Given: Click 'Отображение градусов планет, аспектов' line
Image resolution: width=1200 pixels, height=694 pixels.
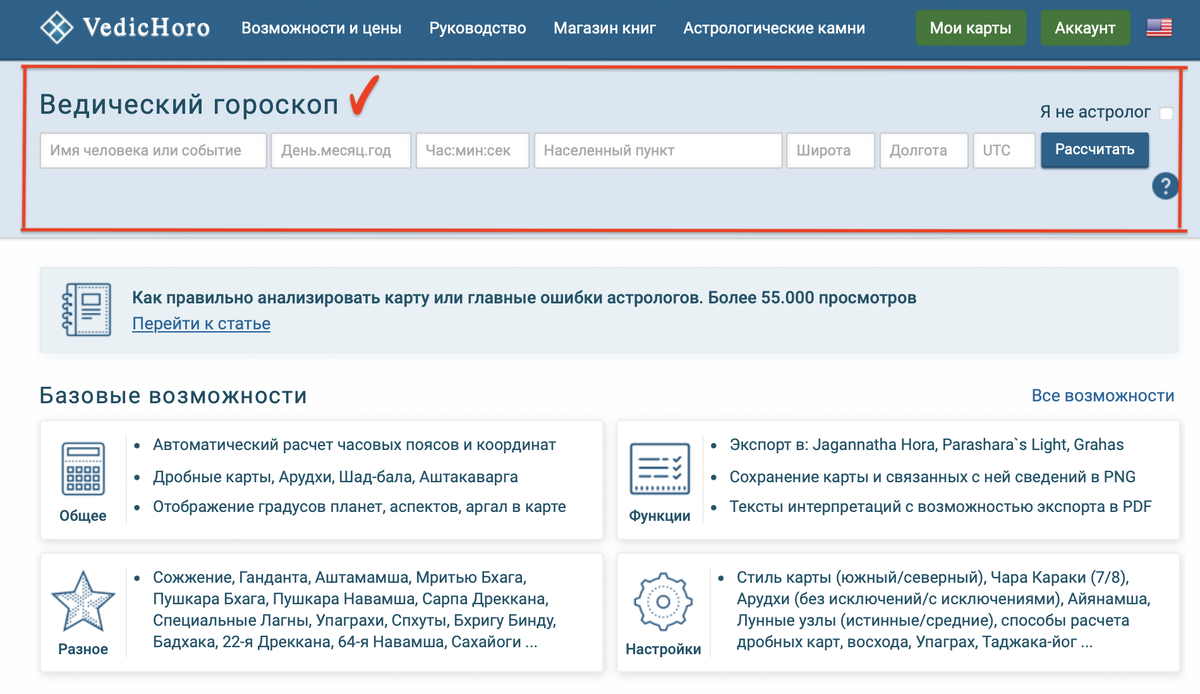Looking at the screenshot, I should tap(360, 507).
